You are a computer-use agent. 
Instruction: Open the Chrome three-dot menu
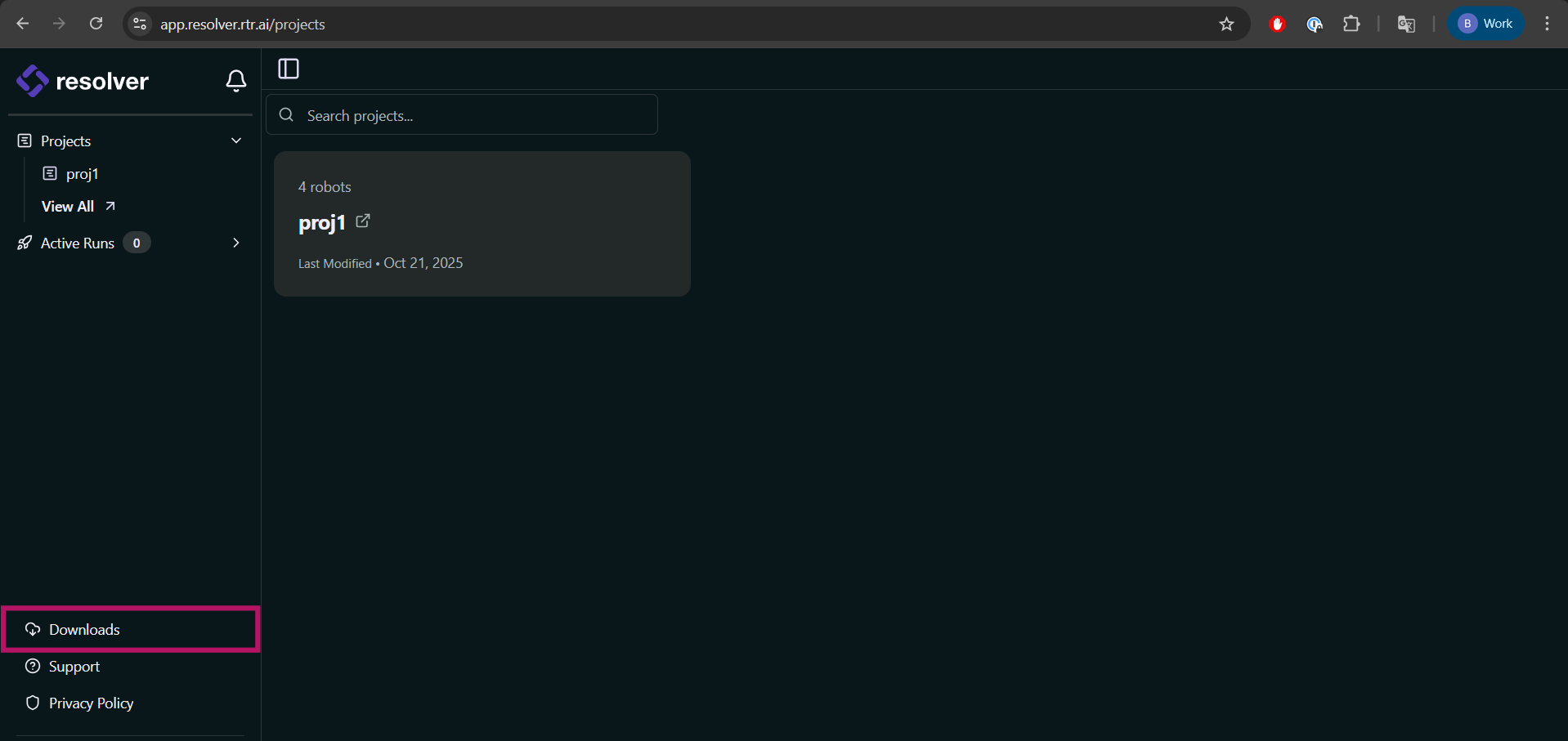(x=1547, y=24)
